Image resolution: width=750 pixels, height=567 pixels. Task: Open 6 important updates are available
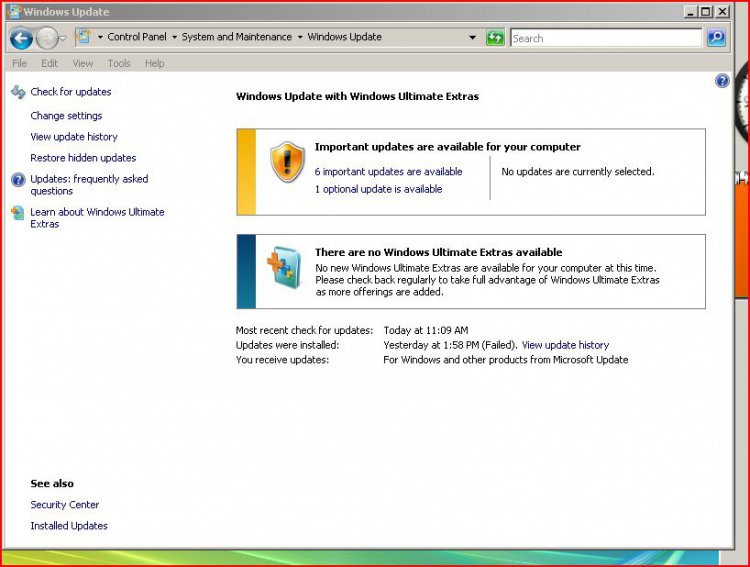[388, 172]
